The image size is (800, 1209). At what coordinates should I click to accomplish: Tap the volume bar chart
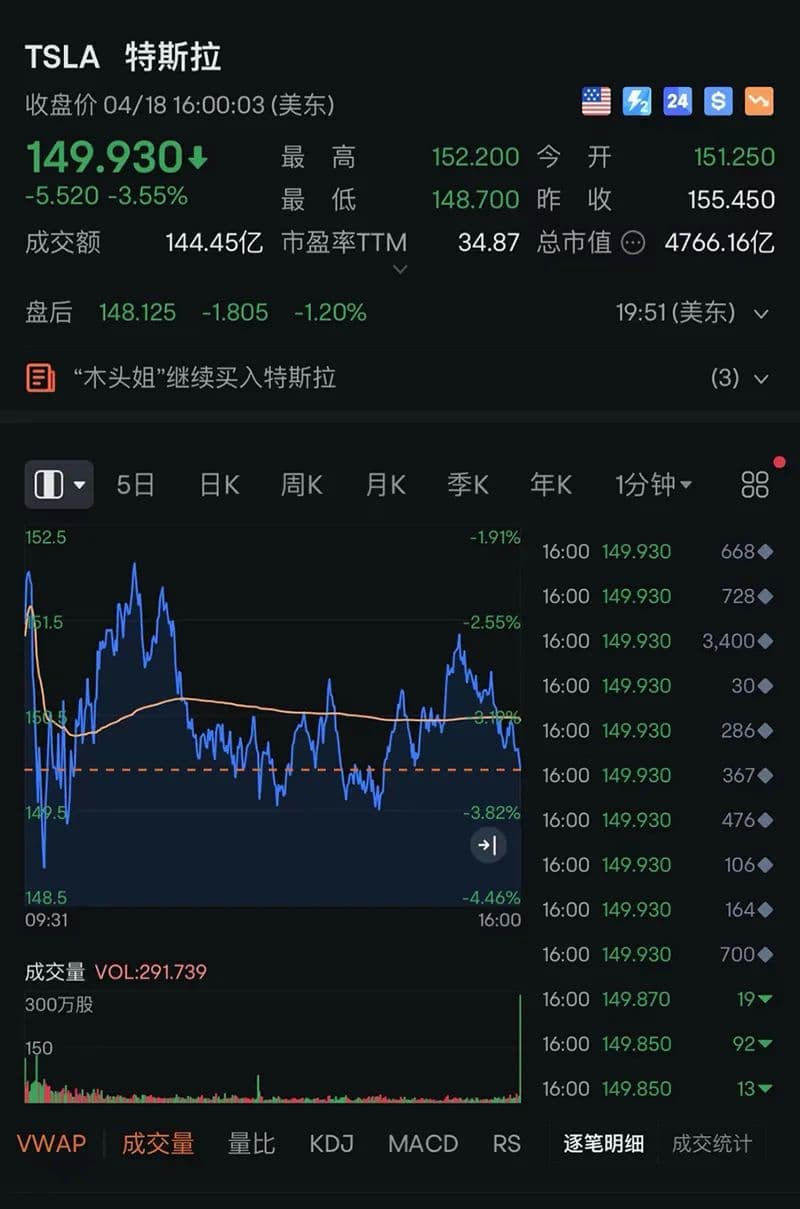click(272, 1047)
